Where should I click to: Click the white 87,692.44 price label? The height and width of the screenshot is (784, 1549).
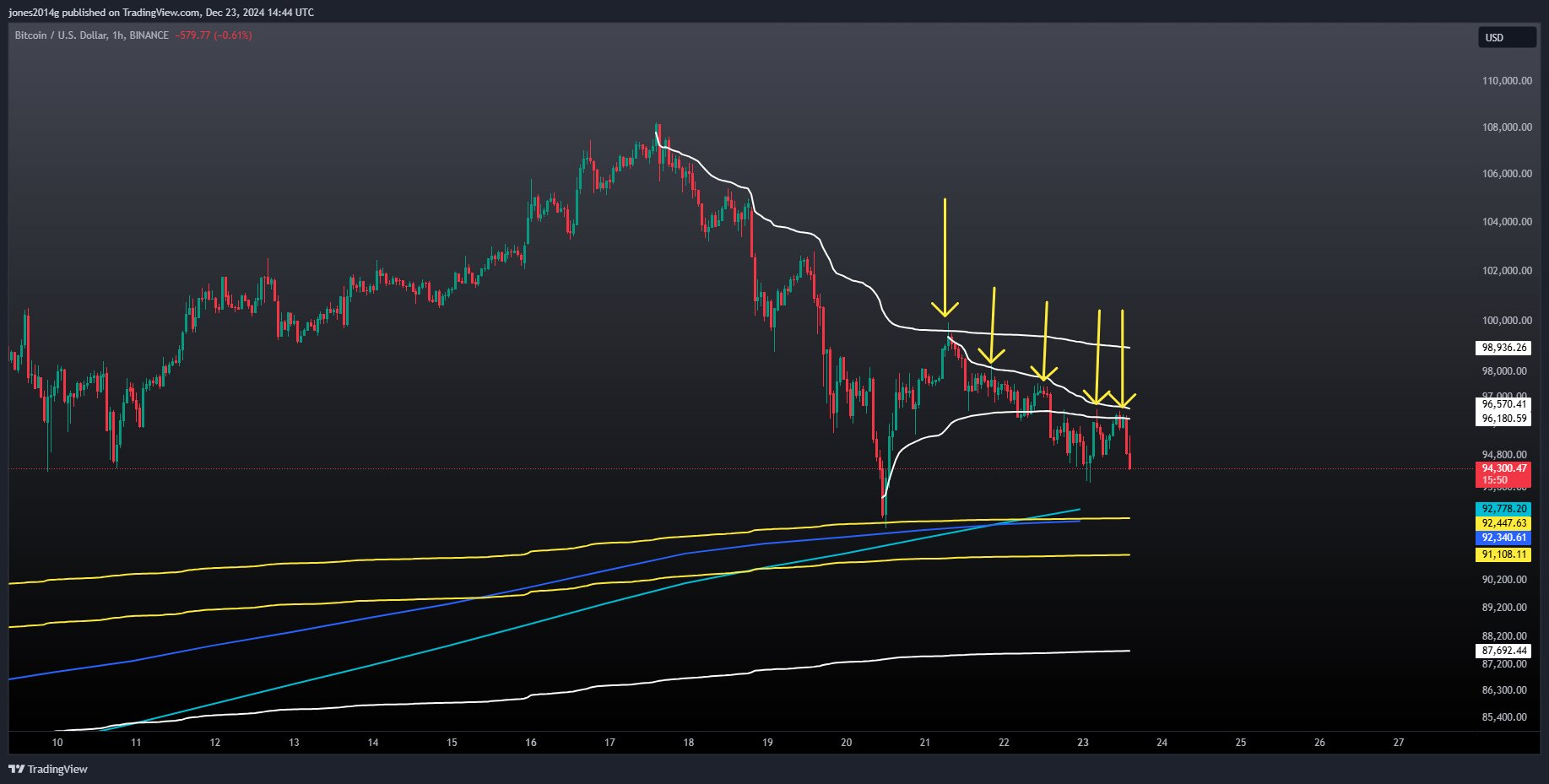point(1503,651)
